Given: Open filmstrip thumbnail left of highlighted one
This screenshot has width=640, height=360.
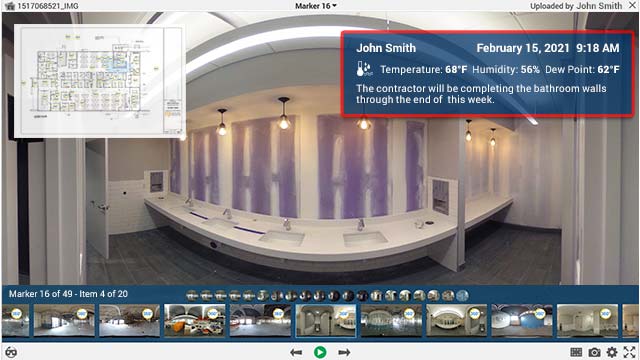Looking at the screenshot, I should pyautogui.click(x=260, y=320).
